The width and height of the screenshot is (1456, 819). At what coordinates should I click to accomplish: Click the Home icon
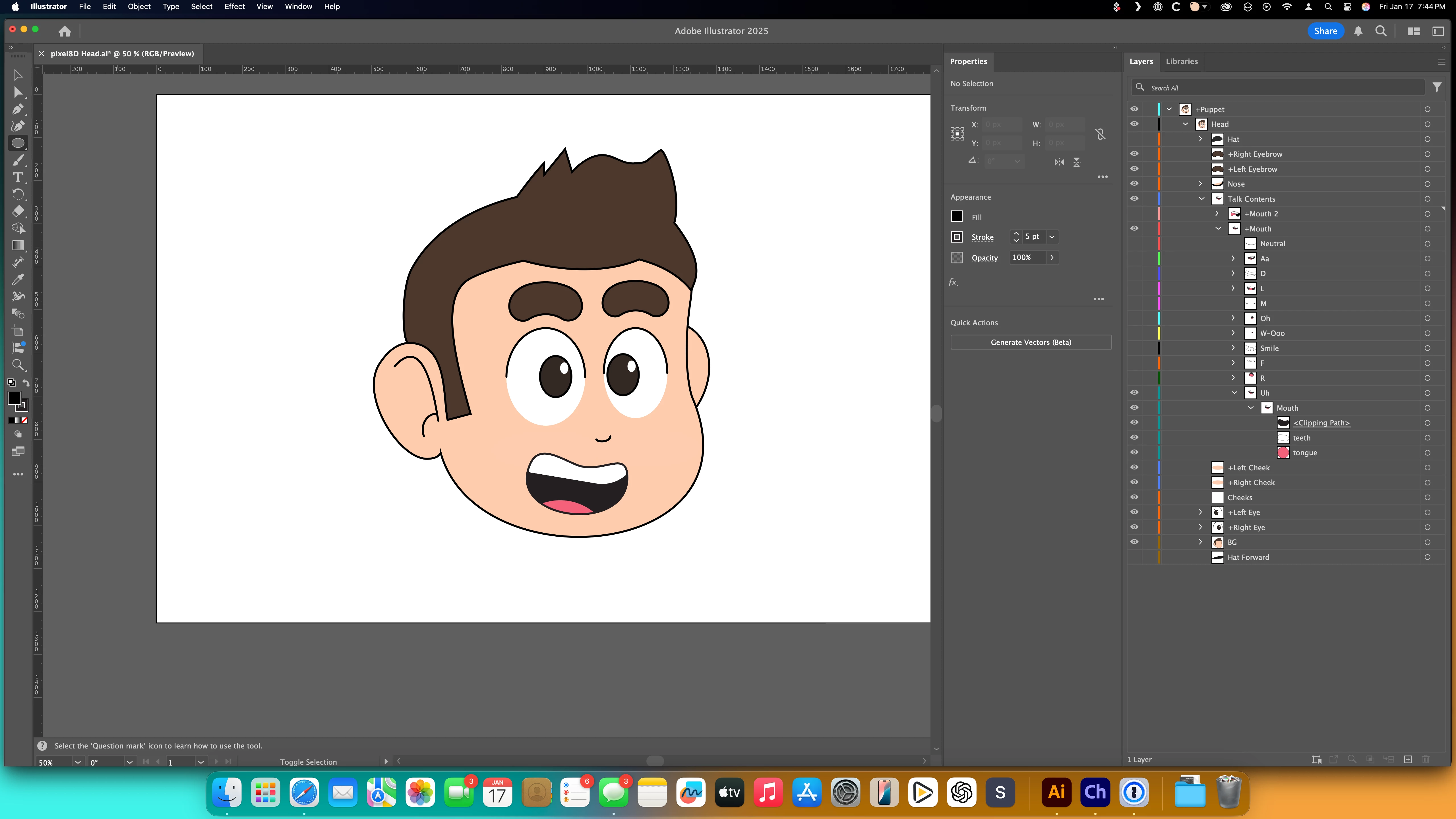click(65, 31)
